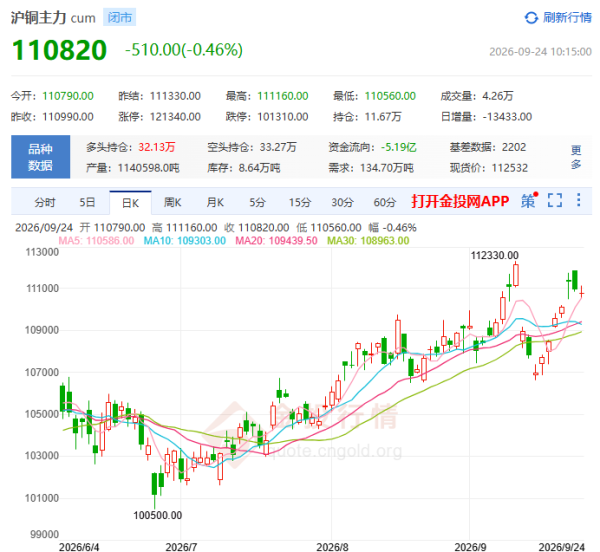Screen dimensions: 600x552
Task: Switch to the 5分 chart tab
Action: 258,202
